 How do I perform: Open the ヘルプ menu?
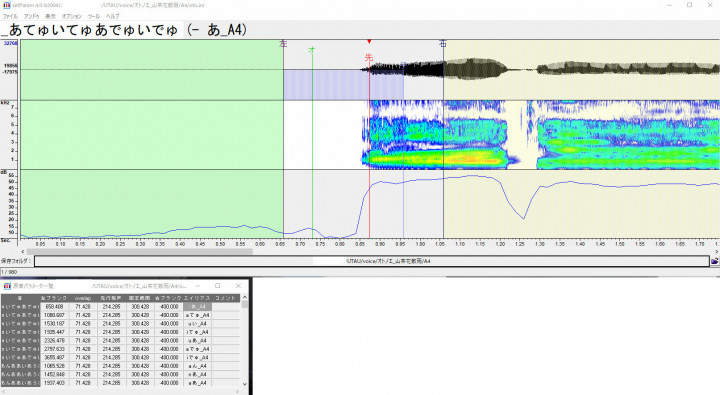pyautogui.click(x=112, y=16)
